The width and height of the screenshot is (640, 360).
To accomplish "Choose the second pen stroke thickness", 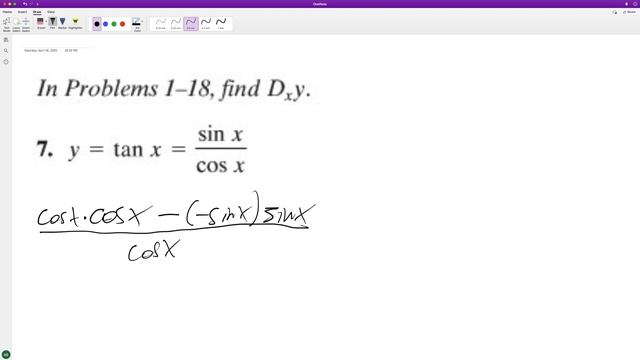I will coord(176,24).
